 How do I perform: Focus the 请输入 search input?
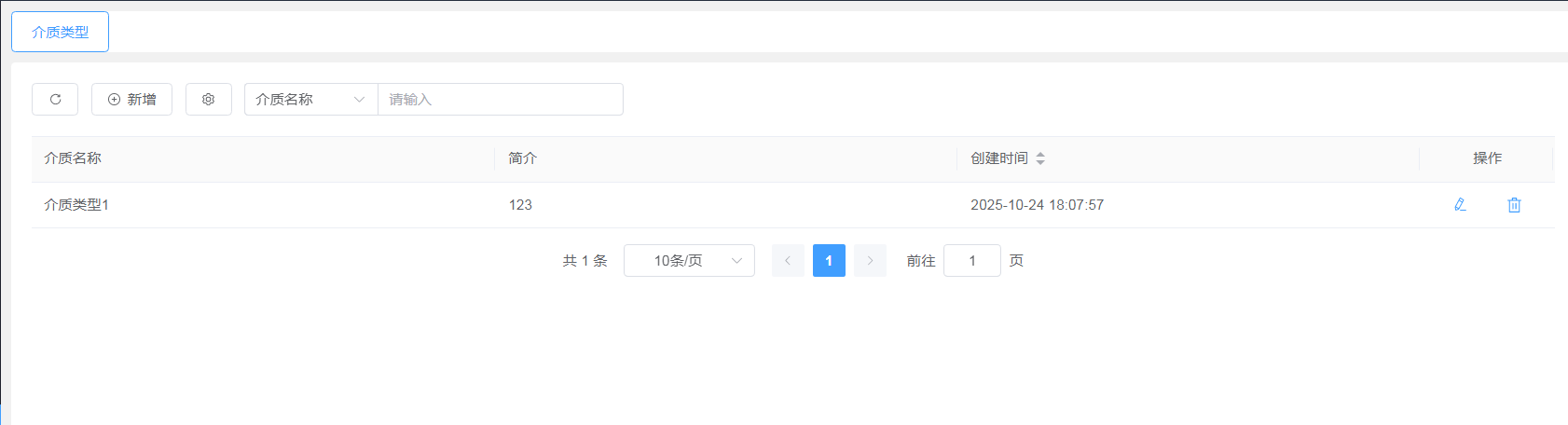coord(501,99)
